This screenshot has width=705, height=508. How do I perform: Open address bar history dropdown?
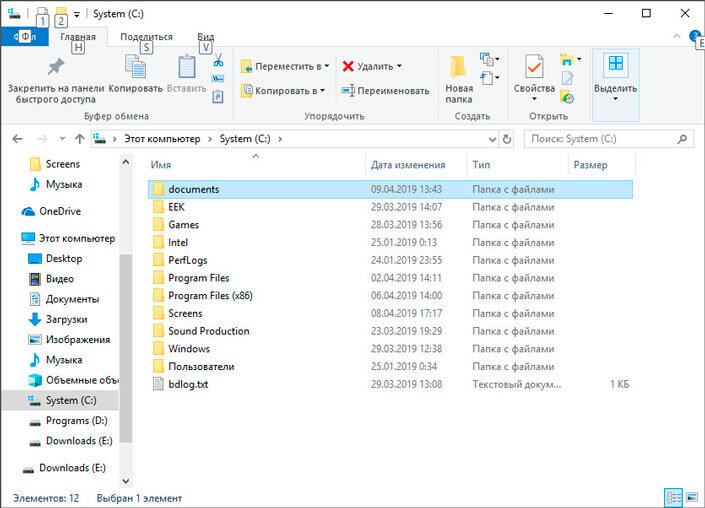(x=492, y=139)
